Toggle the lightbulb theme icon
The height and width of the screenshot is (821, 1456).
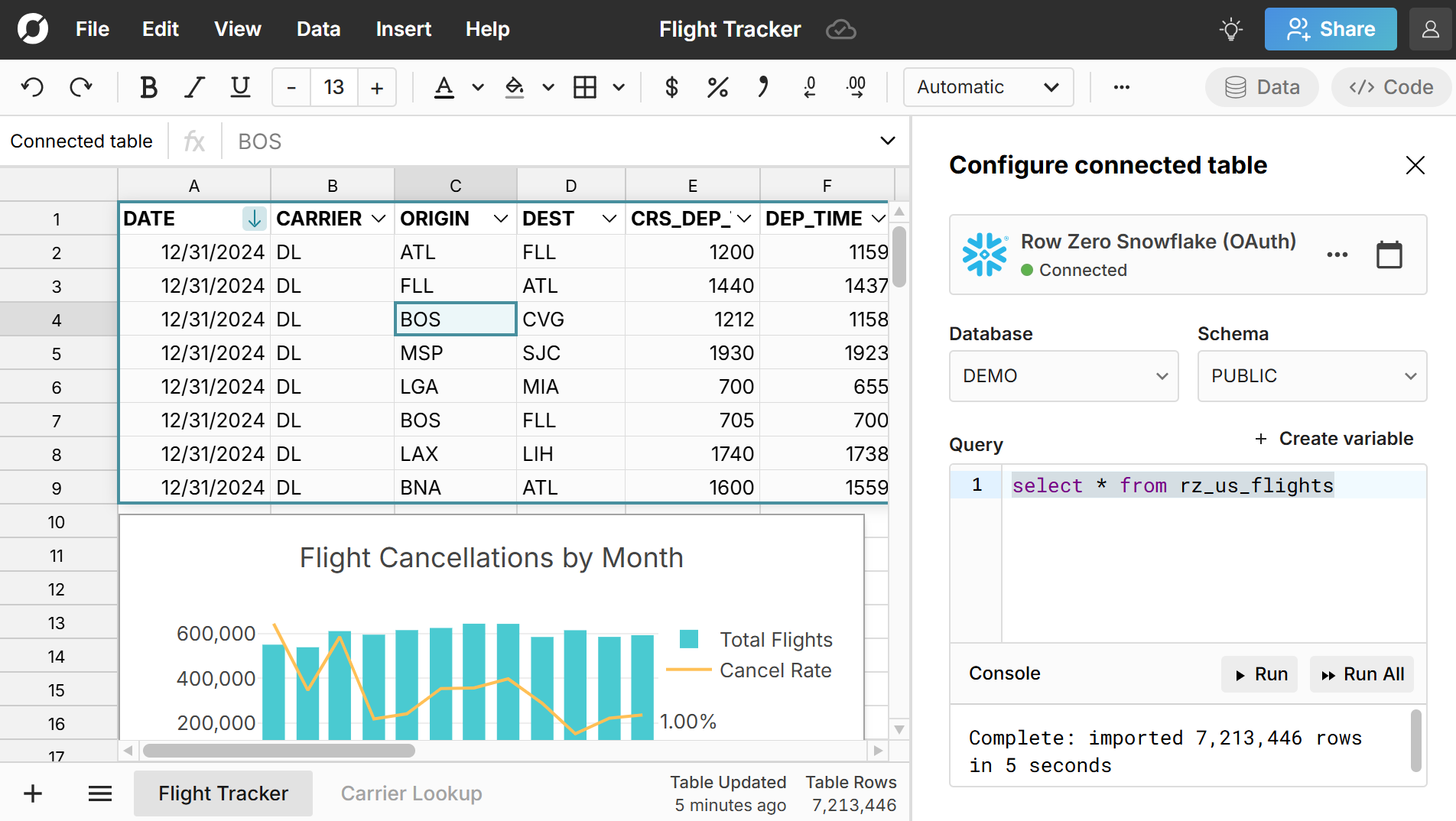[x=1230, y=29]
